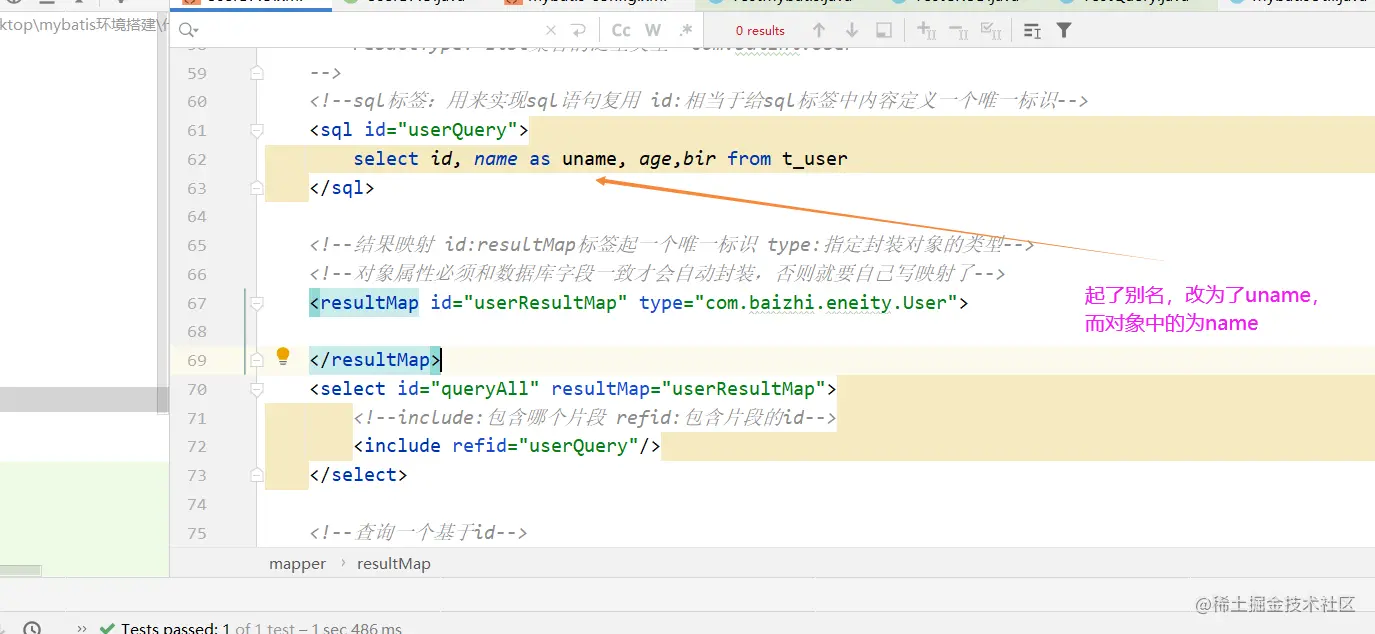
Task: Select all occurrences icon in find bar
Action: (991, 31)
